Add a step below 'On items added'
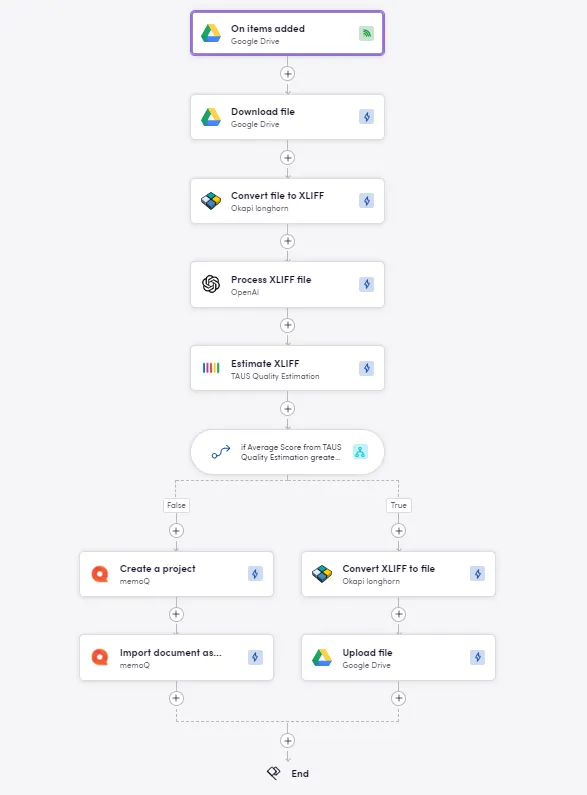587x795 pixels. tap(287, 74)
